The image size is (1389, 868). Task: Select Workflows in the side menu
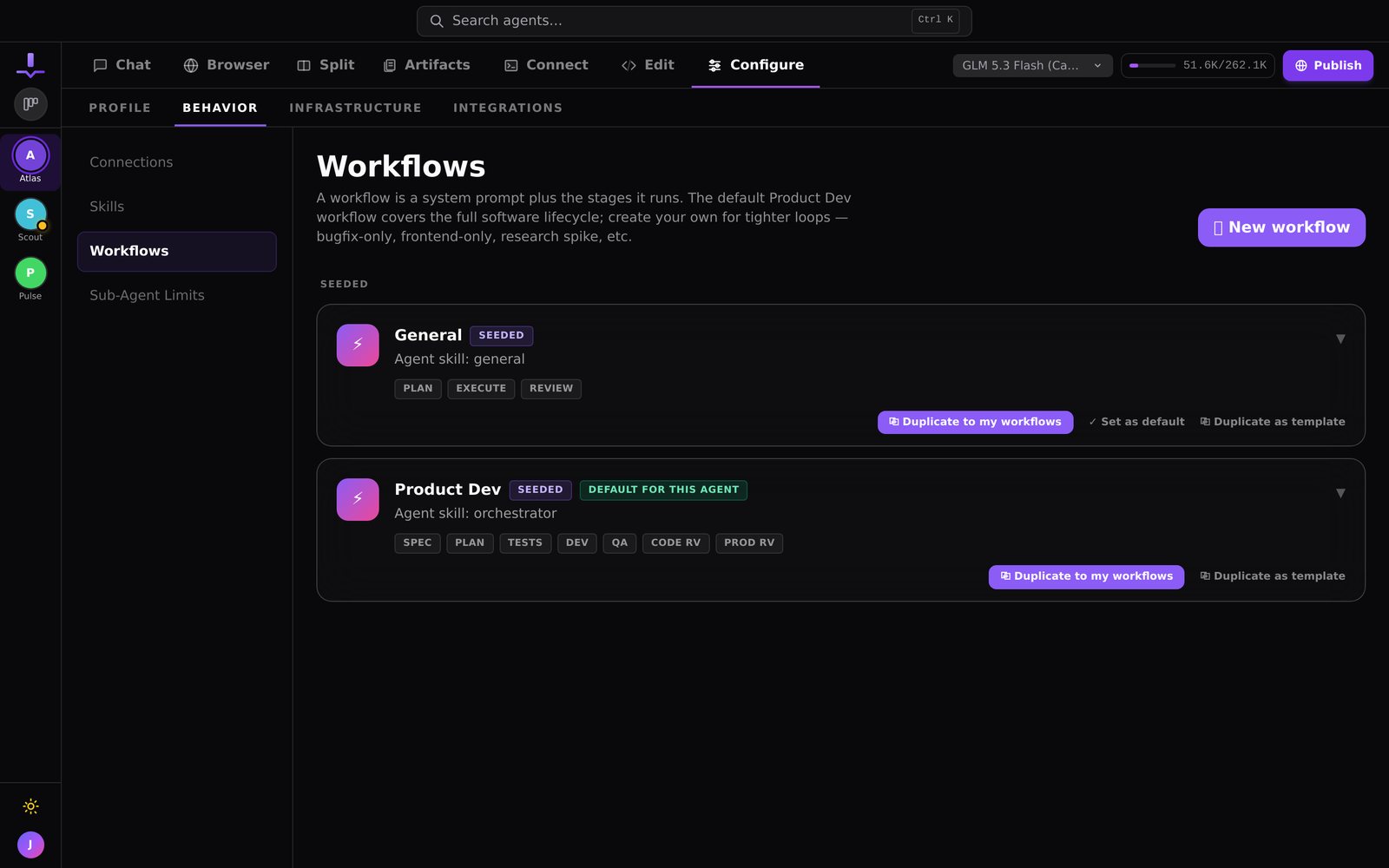(177, 251)
